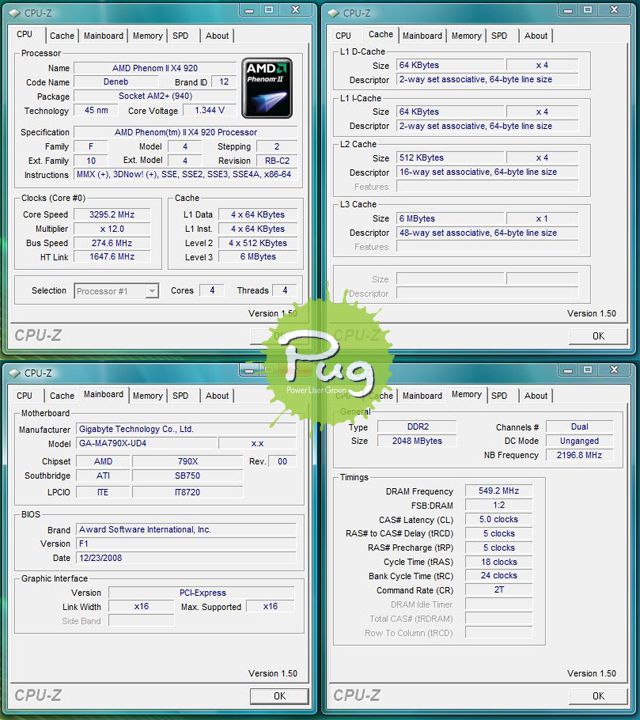Open About tab in the CPU window
Image resolution: width=640 pixels, height=720 pixels.
click(x=217, y=36)
